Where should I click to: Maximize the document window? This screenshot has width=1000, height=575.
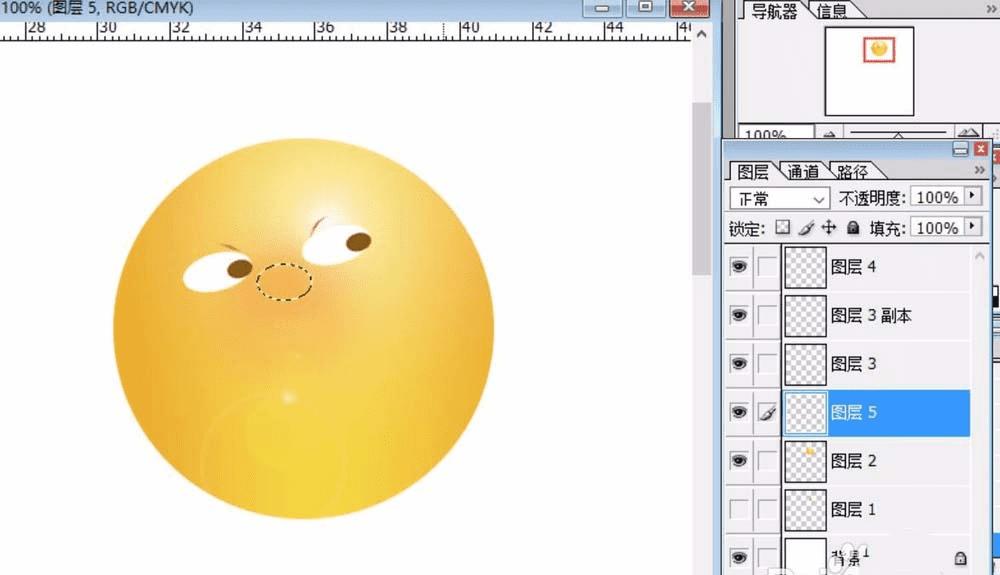645,8
